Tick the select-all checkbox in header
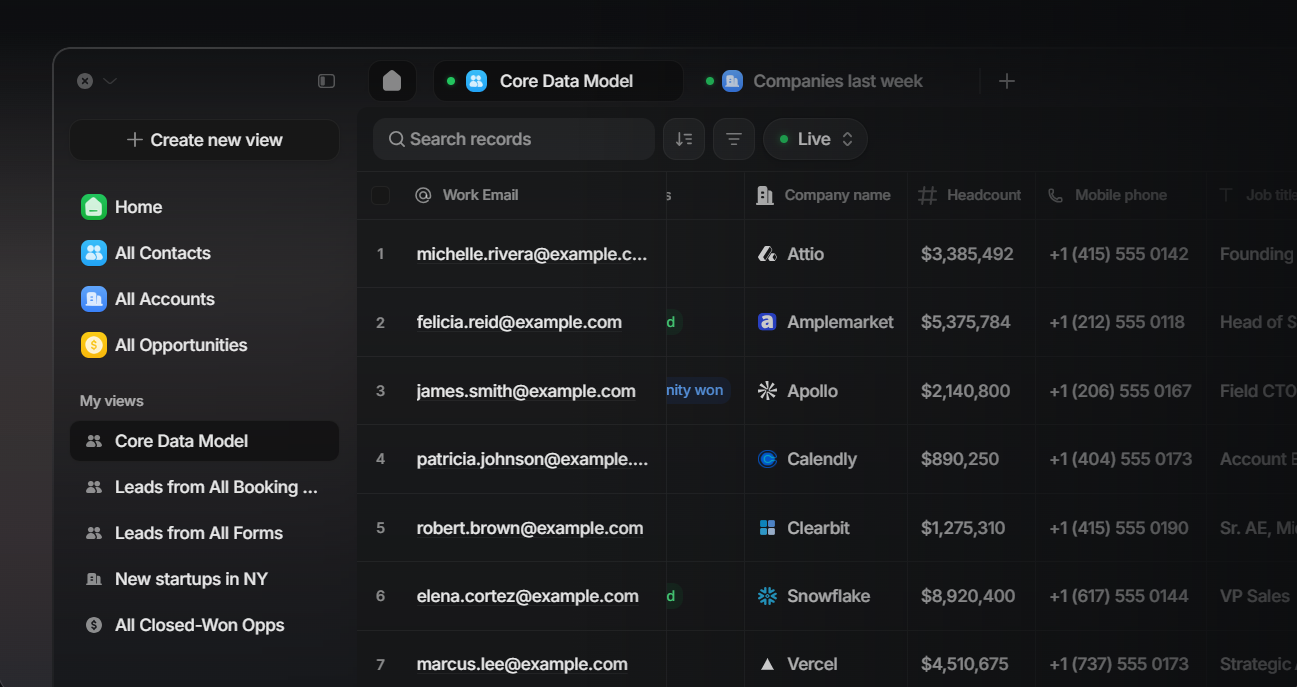The height and width of the screenshot is (687, 1297). 380,195
